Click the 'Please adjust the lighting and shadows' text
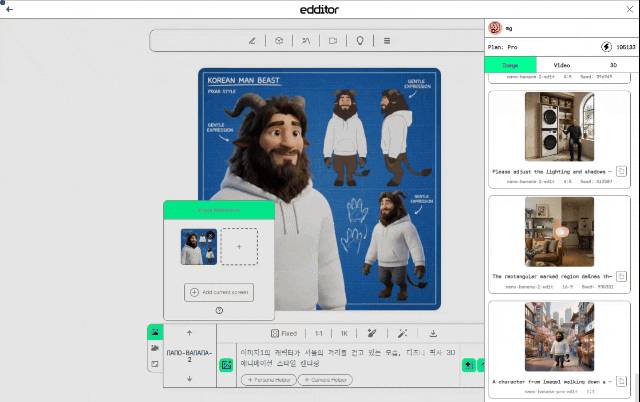 pos(552,172)
